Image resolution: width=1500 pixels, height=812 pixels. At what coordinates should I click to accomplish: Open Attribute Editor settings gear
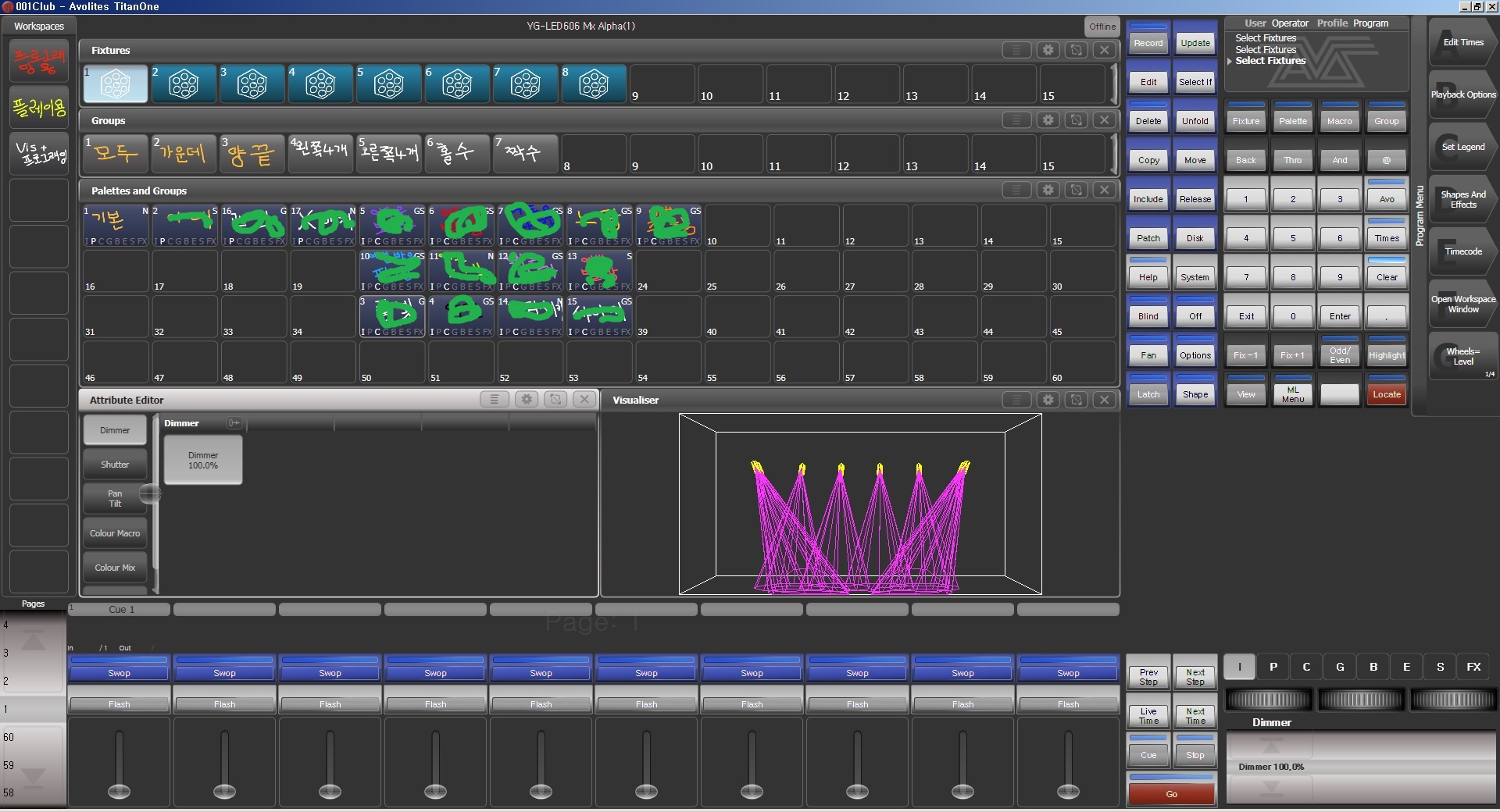(527, 399)
